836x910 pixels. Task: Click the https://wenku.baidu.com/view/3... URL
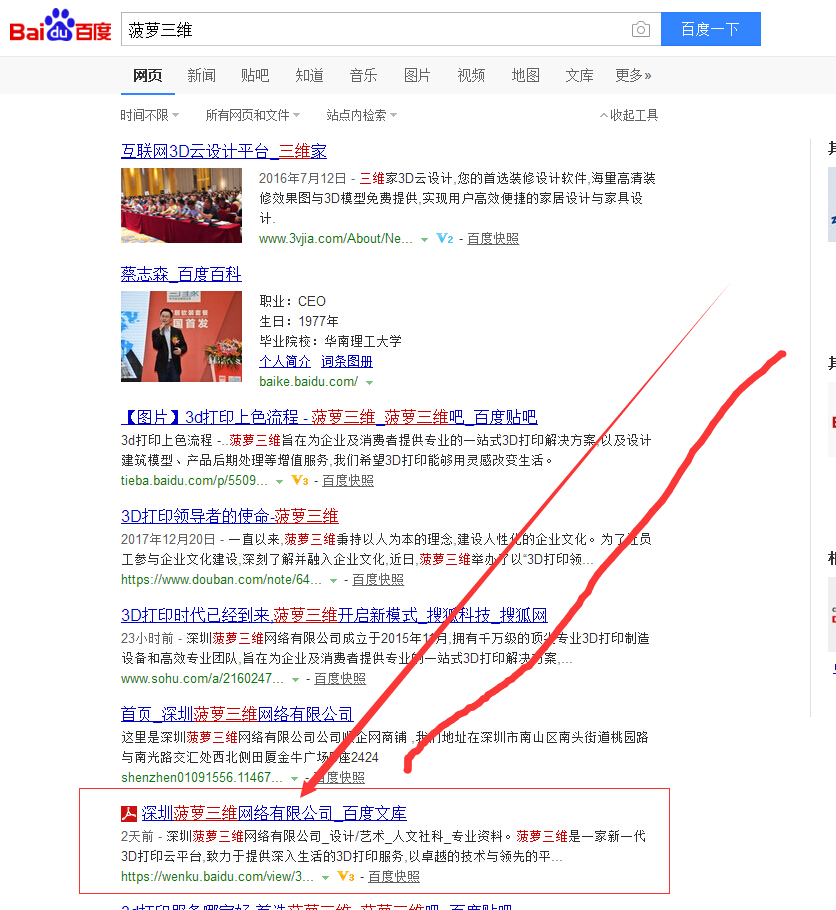[x=217, y=876]
